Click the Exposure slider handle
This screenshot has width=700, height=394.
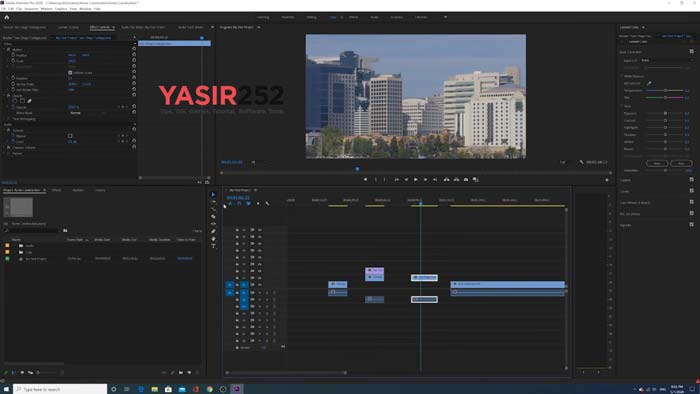(x=665, y=113)
